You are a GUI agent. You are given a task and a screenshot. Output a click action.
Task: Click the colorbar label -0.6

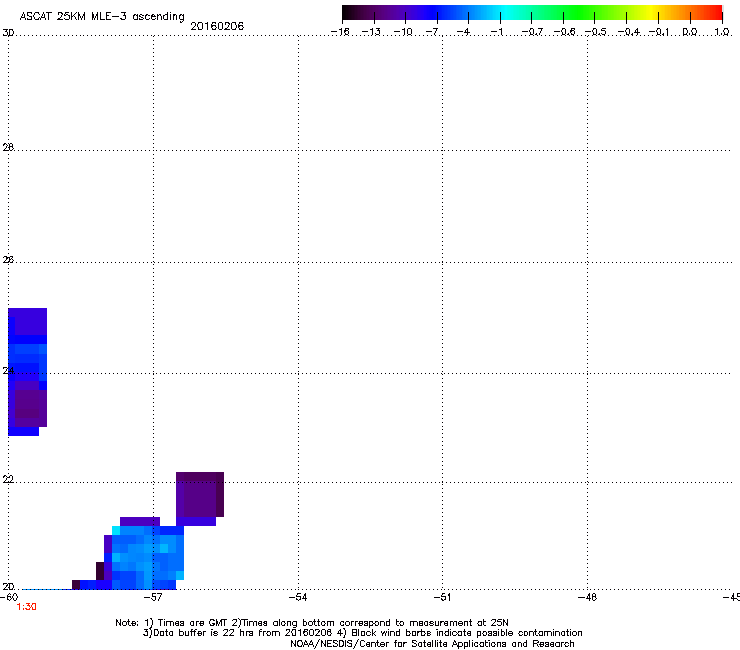[x=564, y=32]
